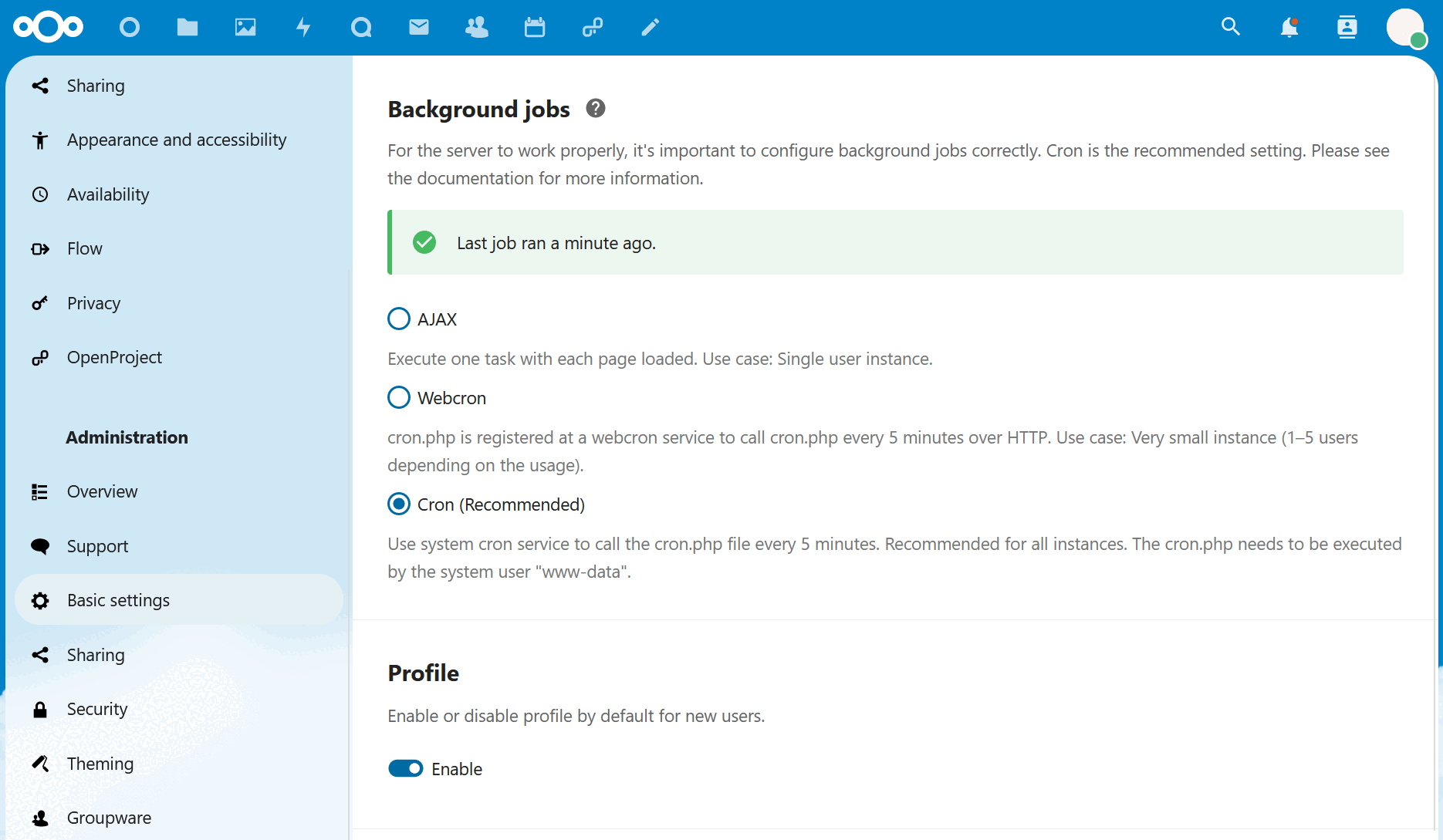Switch to the Security settings section

(x=96, y=709)
